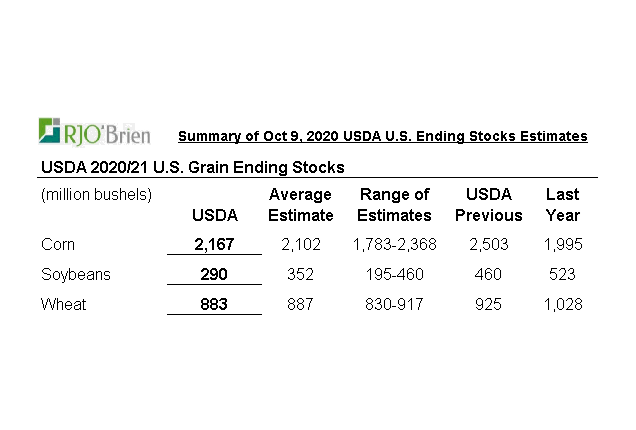Image resolution: width=636 pixels, height=430 pixels.
Task: Open the Summary of Oct 9 USDA title
Action: pyautogui.click(x=382, y=136)
